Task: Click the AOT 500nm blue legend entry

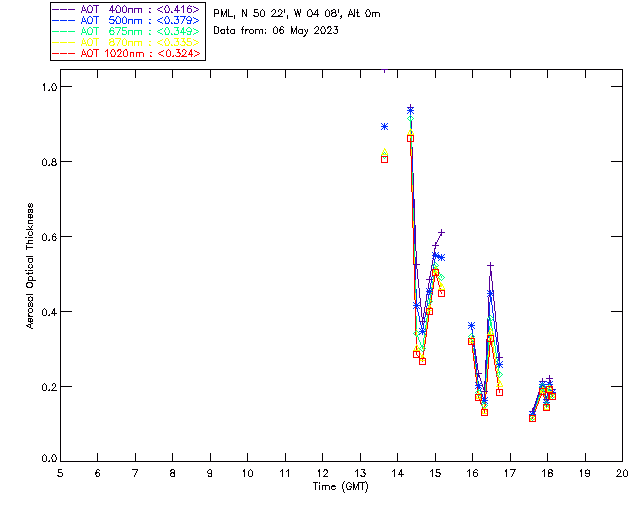Action: click(x=127, y=20)
